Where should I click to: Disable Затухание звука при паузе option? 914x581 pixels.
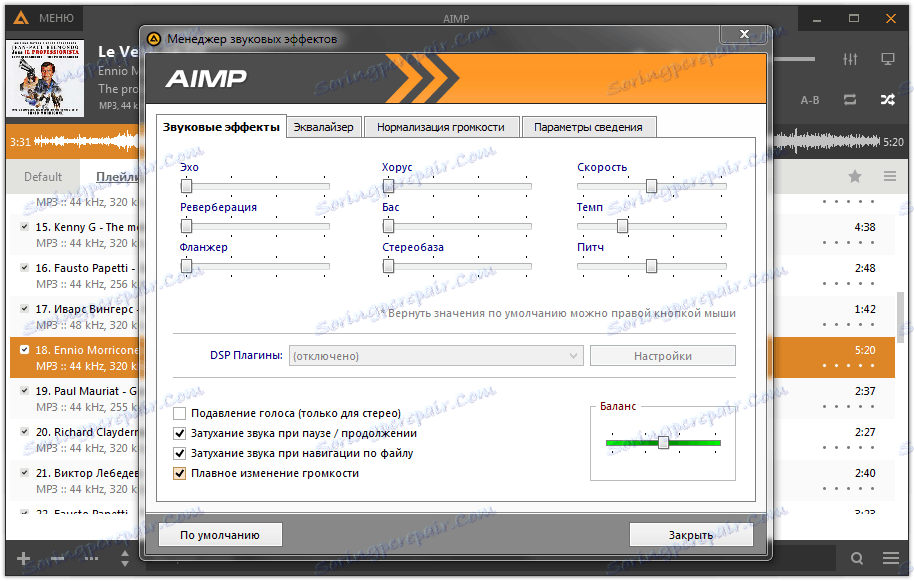(179, 434)
